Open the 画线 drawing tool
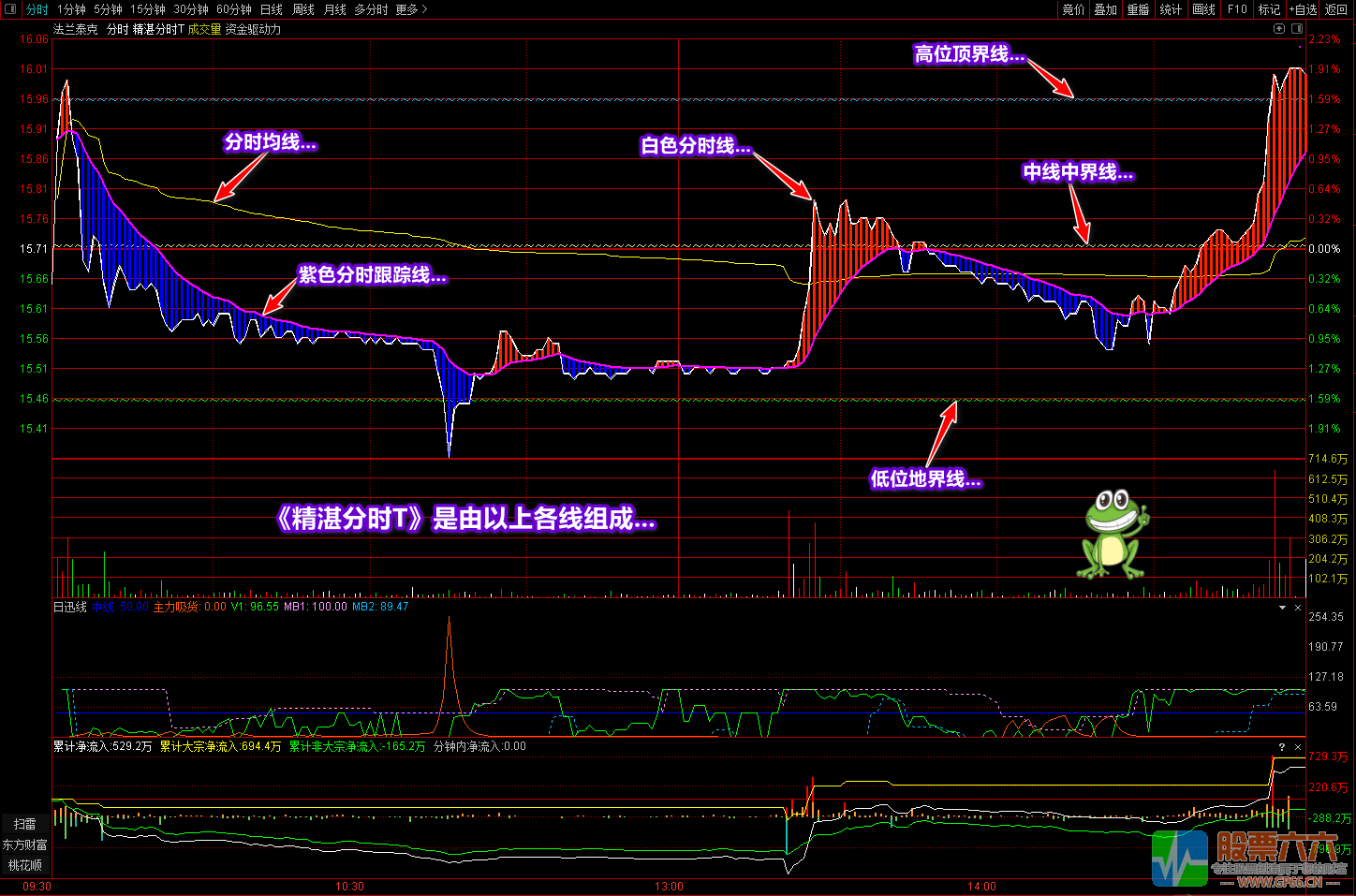1356x896 pixels. point(1203,9)
